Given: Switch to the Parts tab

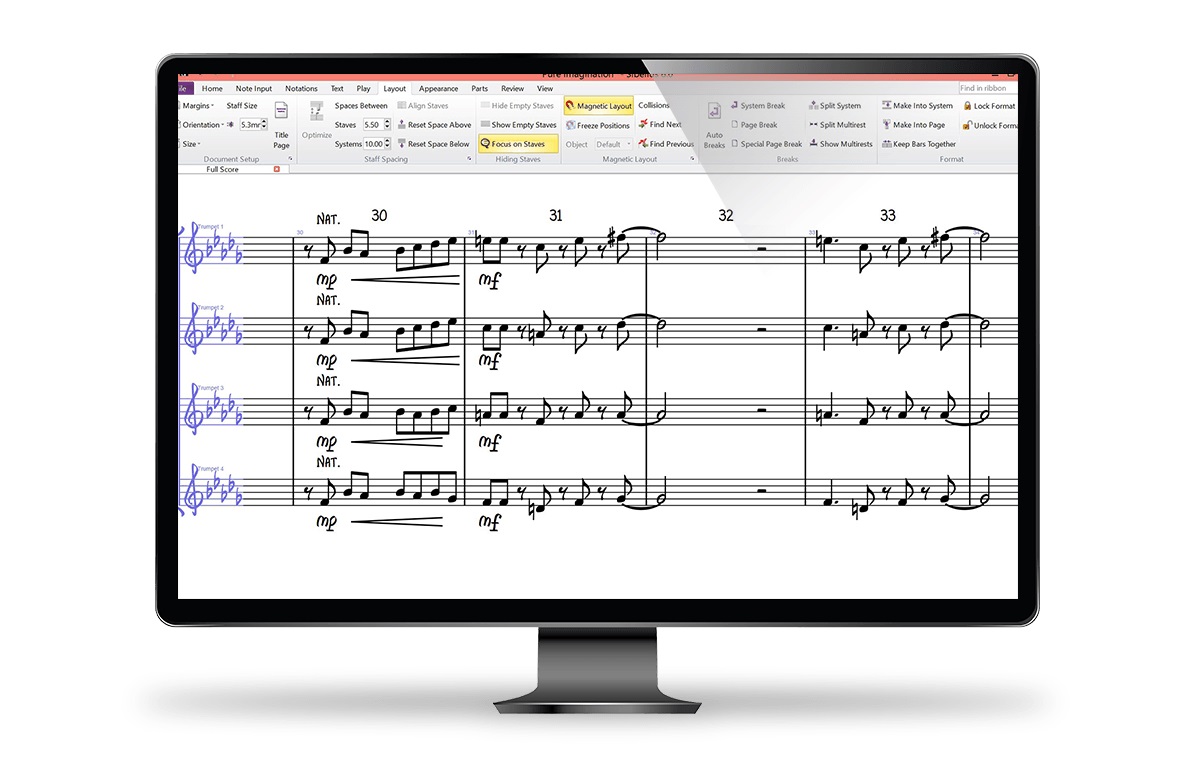Looking at the screenshot, I should tap(480, 88).
